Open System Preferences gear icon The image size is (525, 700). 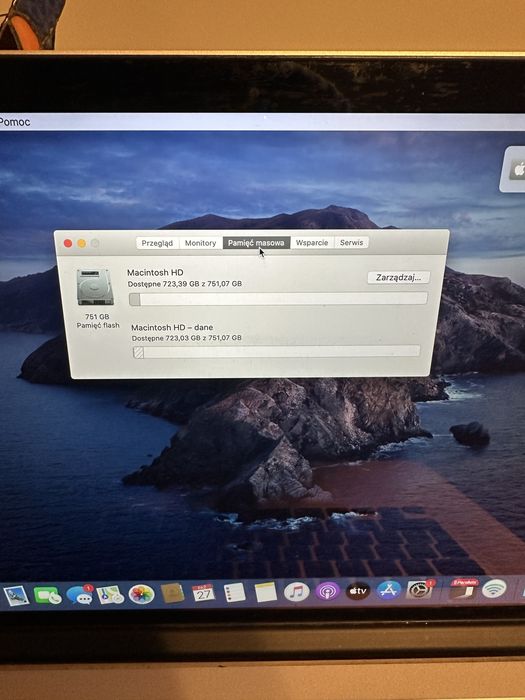click(420, 590)
